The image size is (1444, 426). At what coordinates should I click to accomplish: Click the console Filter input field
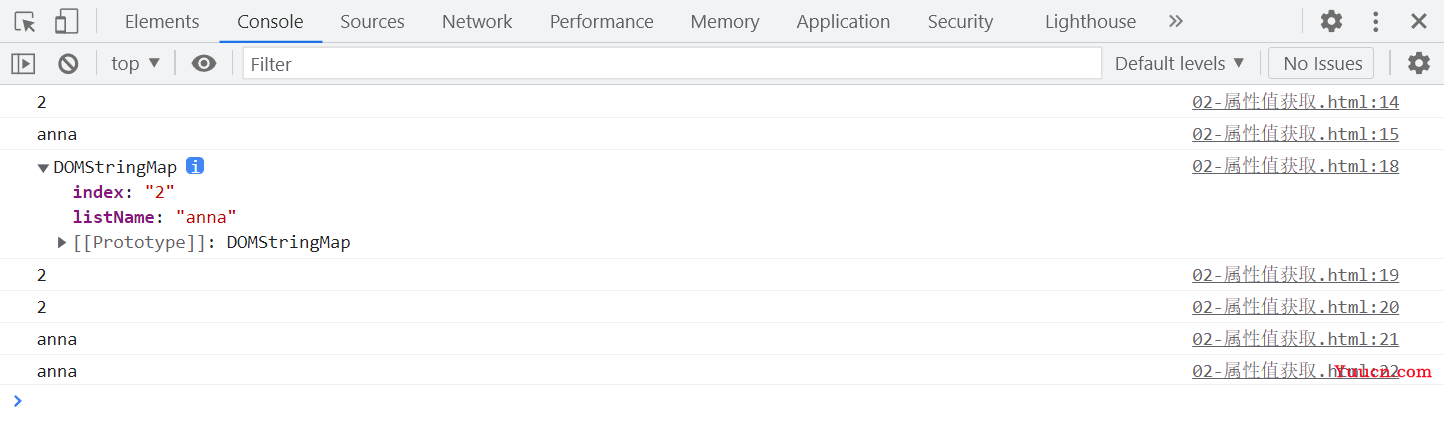click(672, 64)
